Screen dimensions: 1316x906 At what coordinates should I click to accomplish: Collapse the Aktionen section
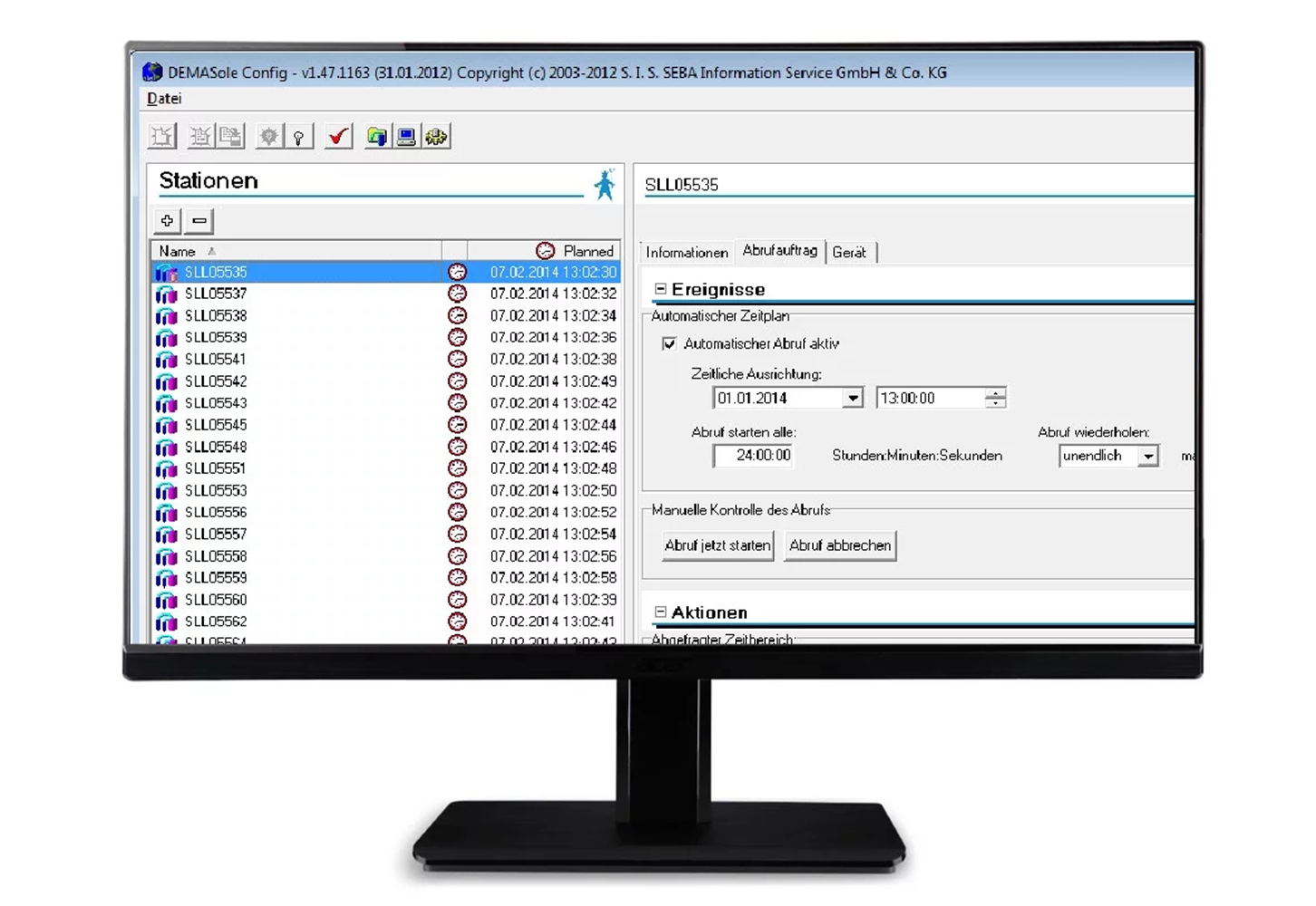click(661, 612)
